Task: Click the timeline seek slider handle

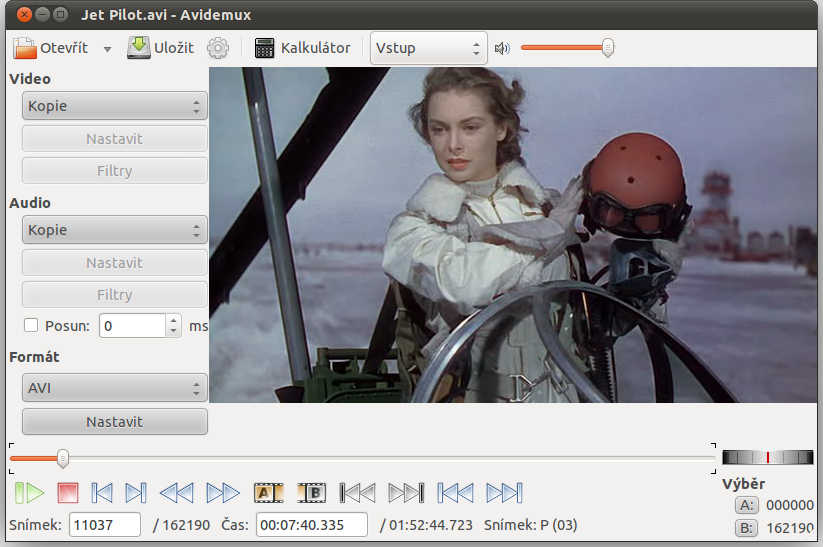Action: pos(62,458)
